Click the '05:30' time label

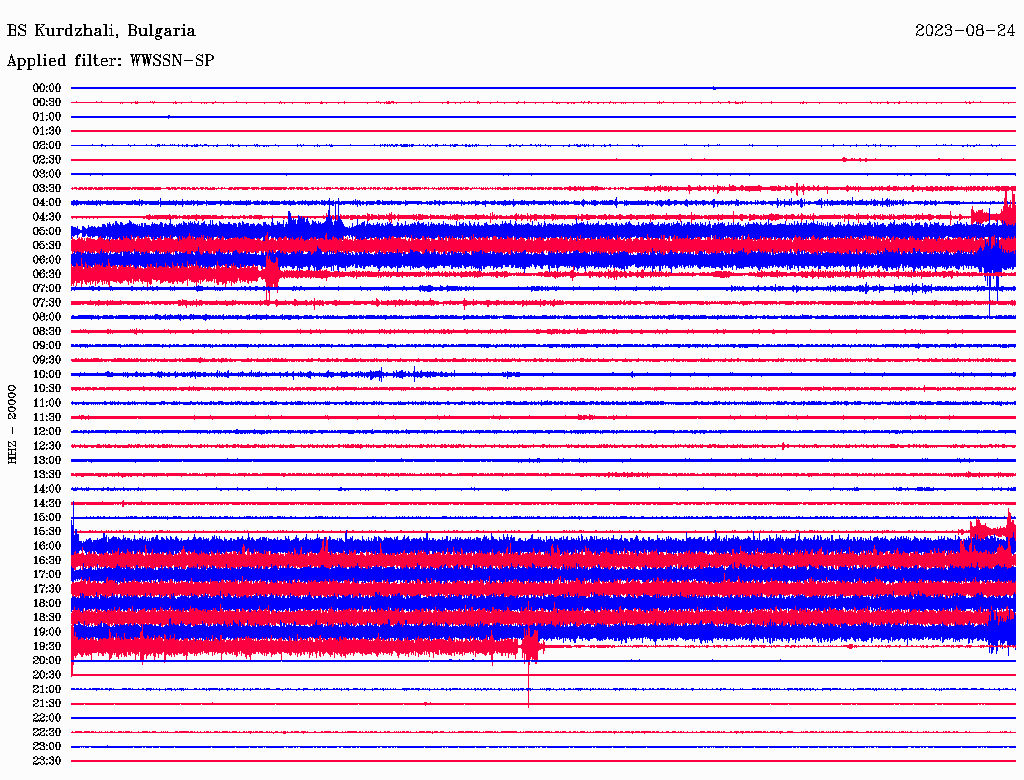pyautogui.click(x=47, y=246)
